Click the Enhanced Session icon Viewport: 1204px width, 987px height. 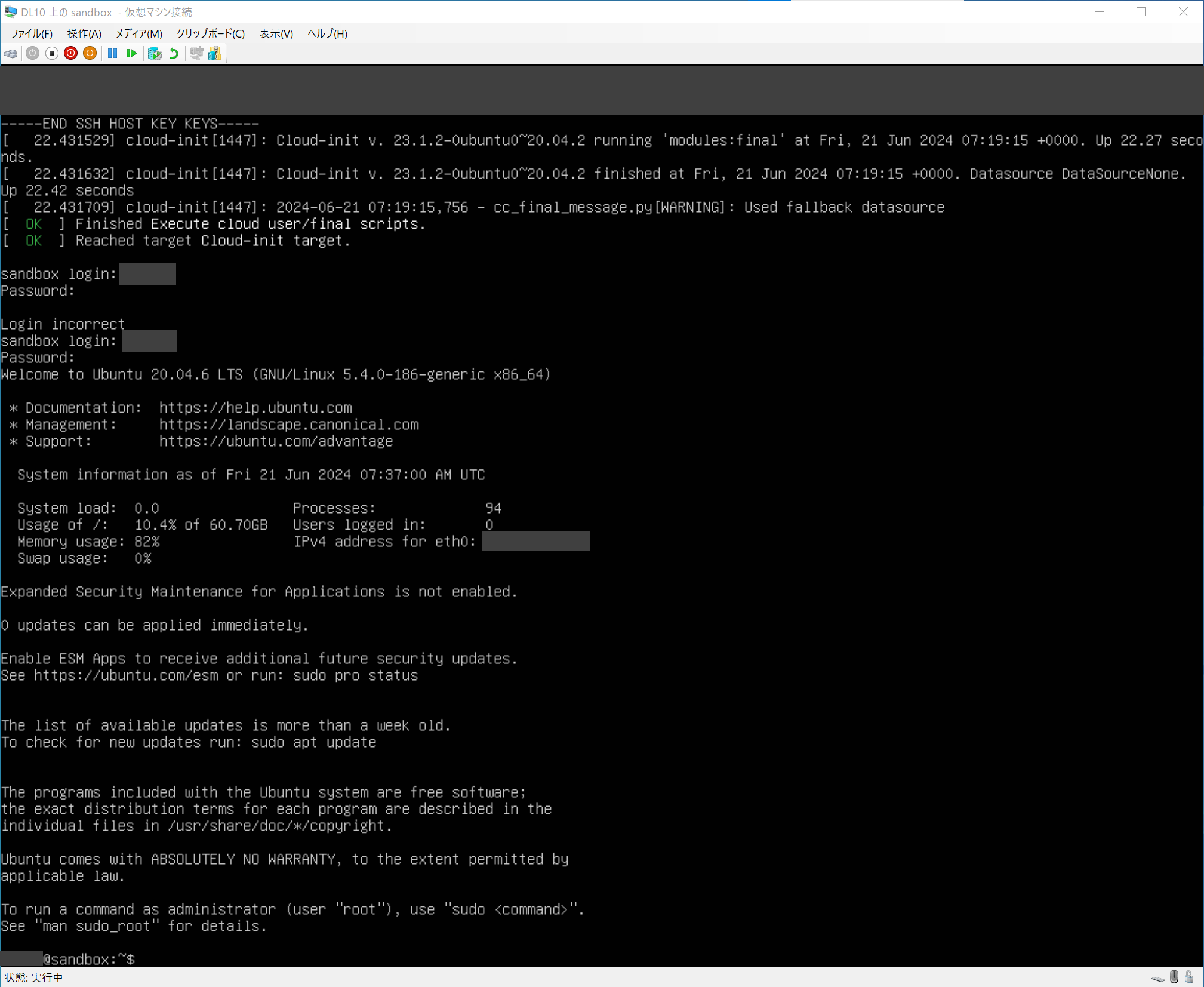(x=196, y=53)
